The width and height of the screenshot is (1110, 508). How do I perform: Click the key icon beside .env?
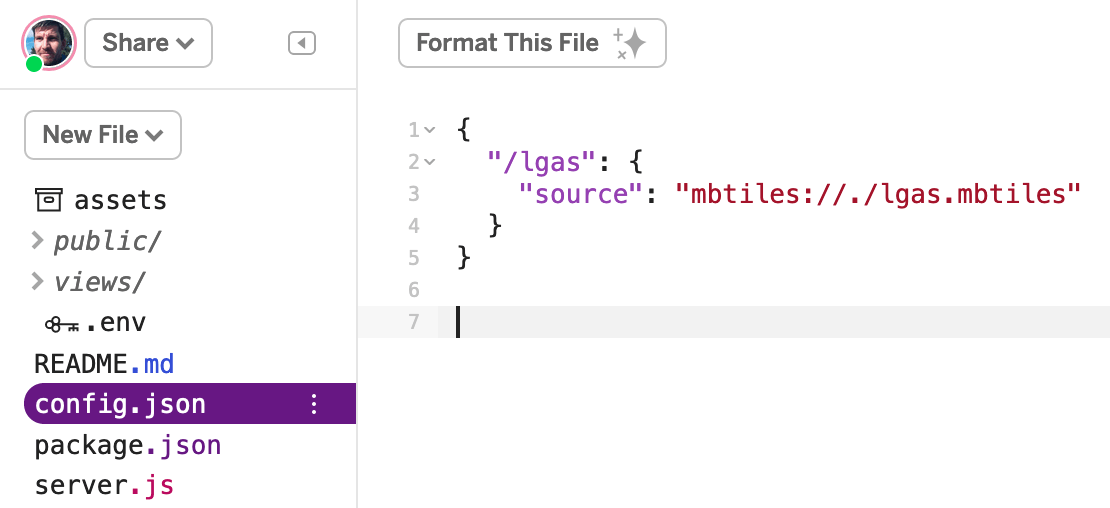point(61,324)
